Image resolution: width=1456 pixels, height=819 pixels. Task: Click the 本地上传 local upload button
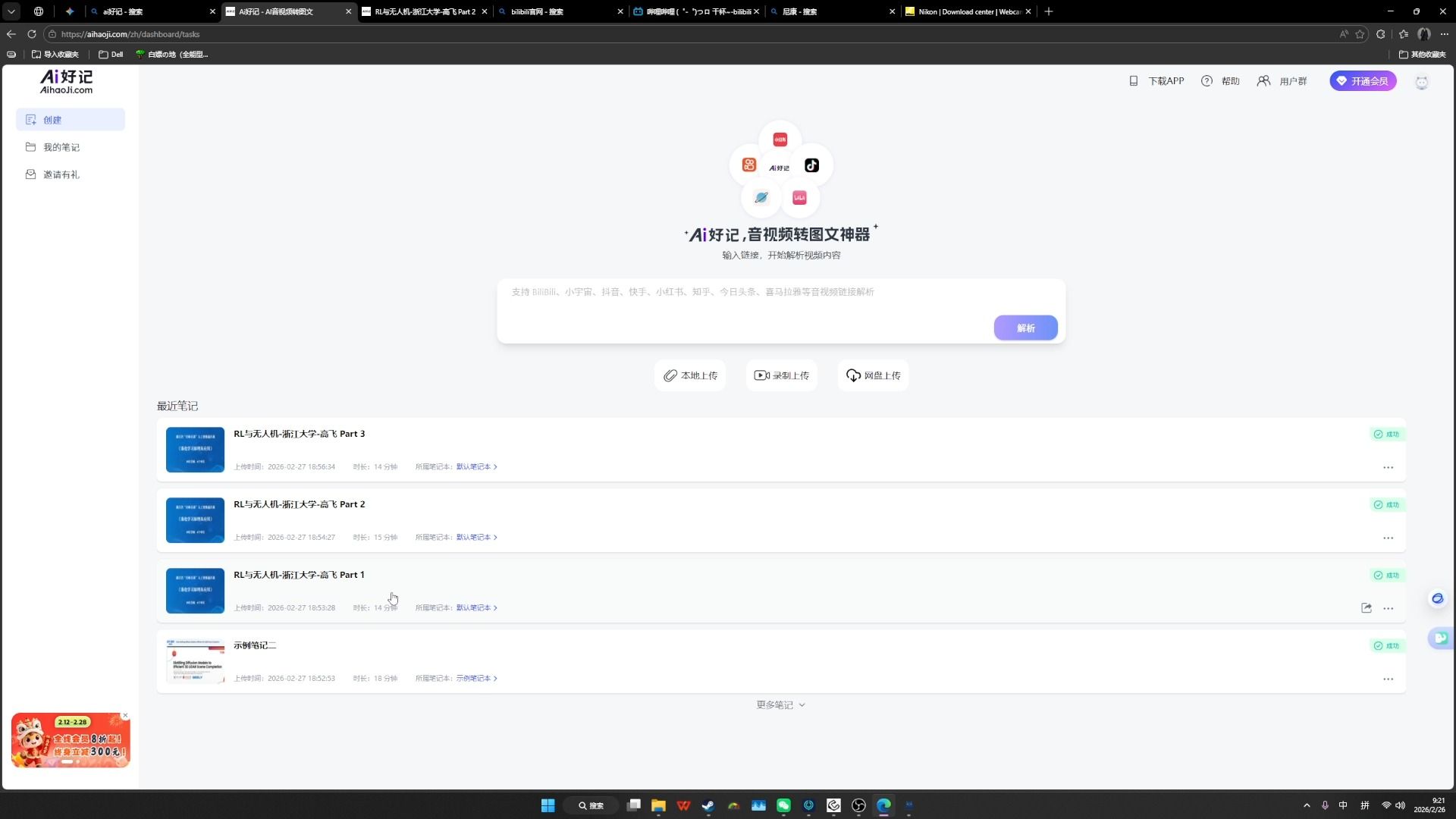[x=690, y=375]
